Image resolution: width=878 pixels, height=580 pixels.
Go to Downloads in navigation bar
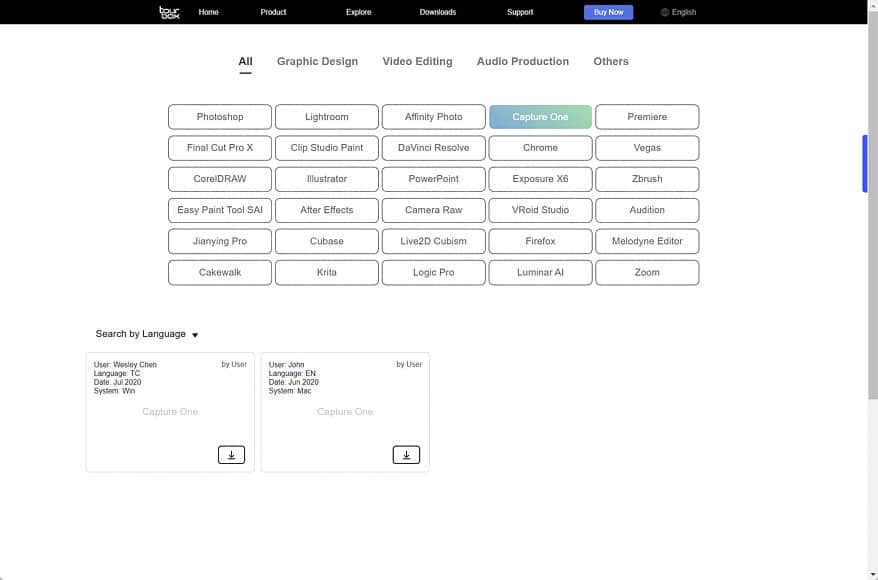coord(438,12)
